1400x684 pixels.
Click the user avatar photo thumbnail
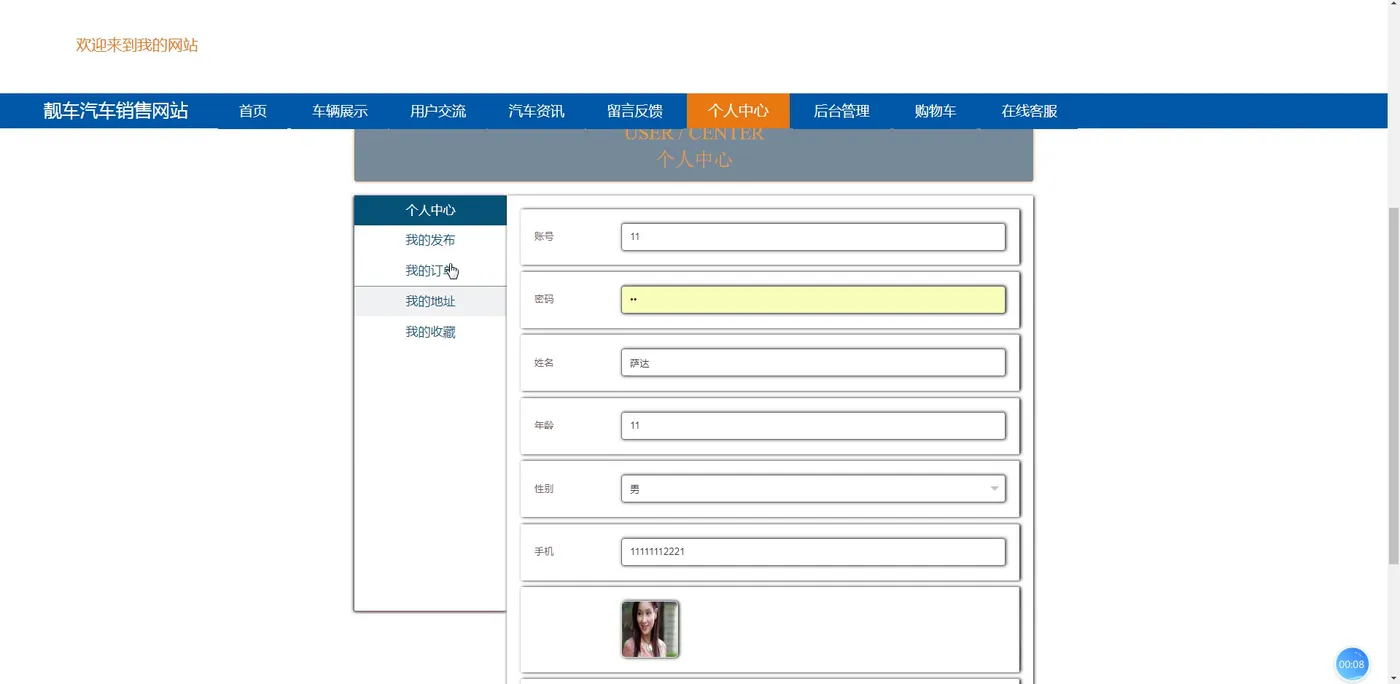(x=650, y=629)
